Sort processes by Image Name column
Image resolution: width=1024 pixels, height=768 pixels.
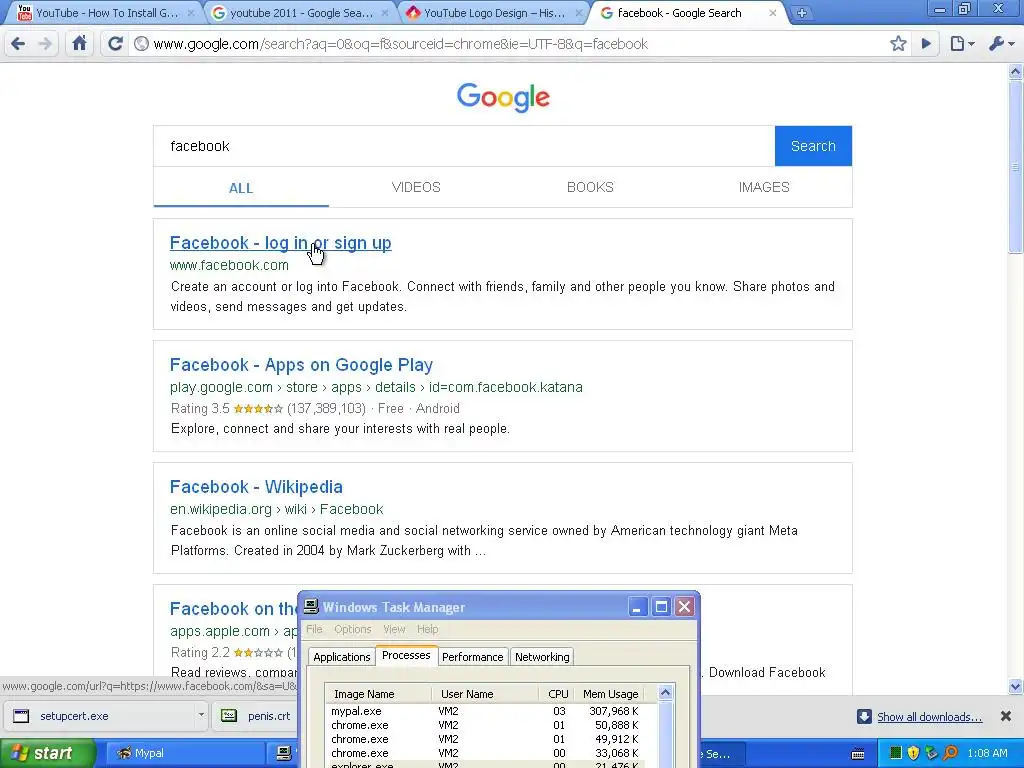coord(378,694)
